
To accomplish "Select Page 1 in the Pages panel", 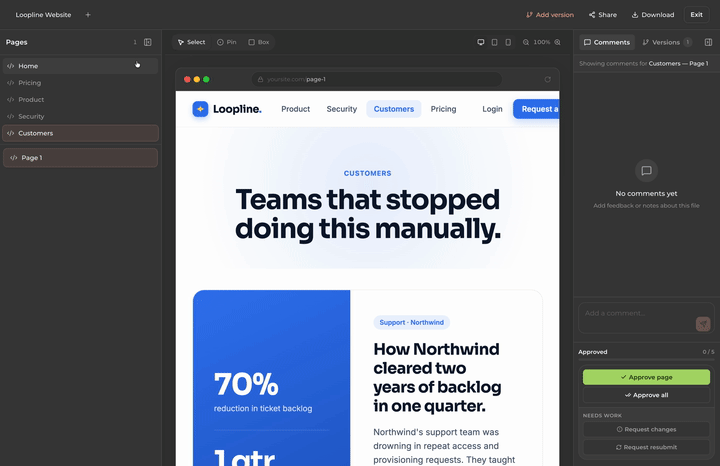I will (x=80, y=157).
